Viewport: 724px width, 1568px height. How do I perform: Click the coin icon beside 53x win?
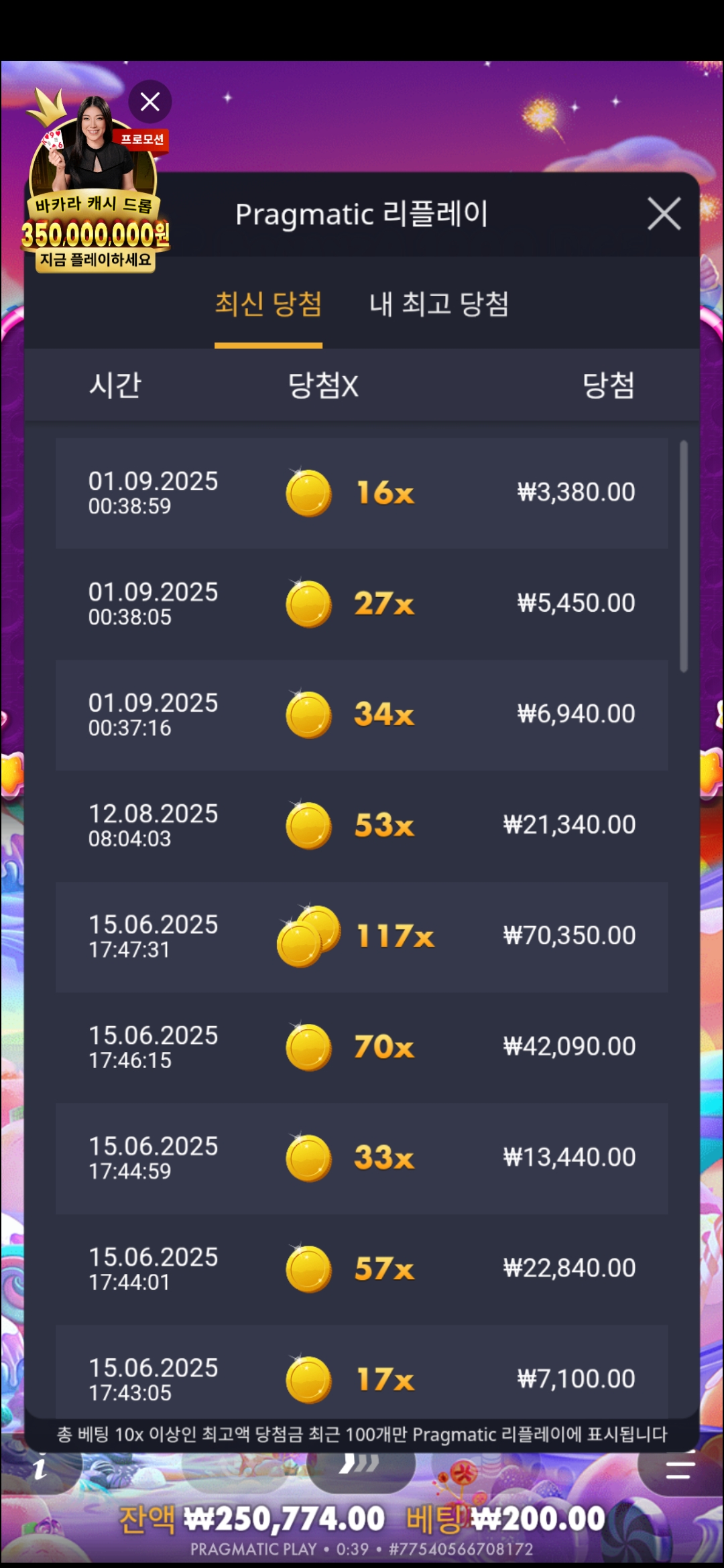[309, 826]
